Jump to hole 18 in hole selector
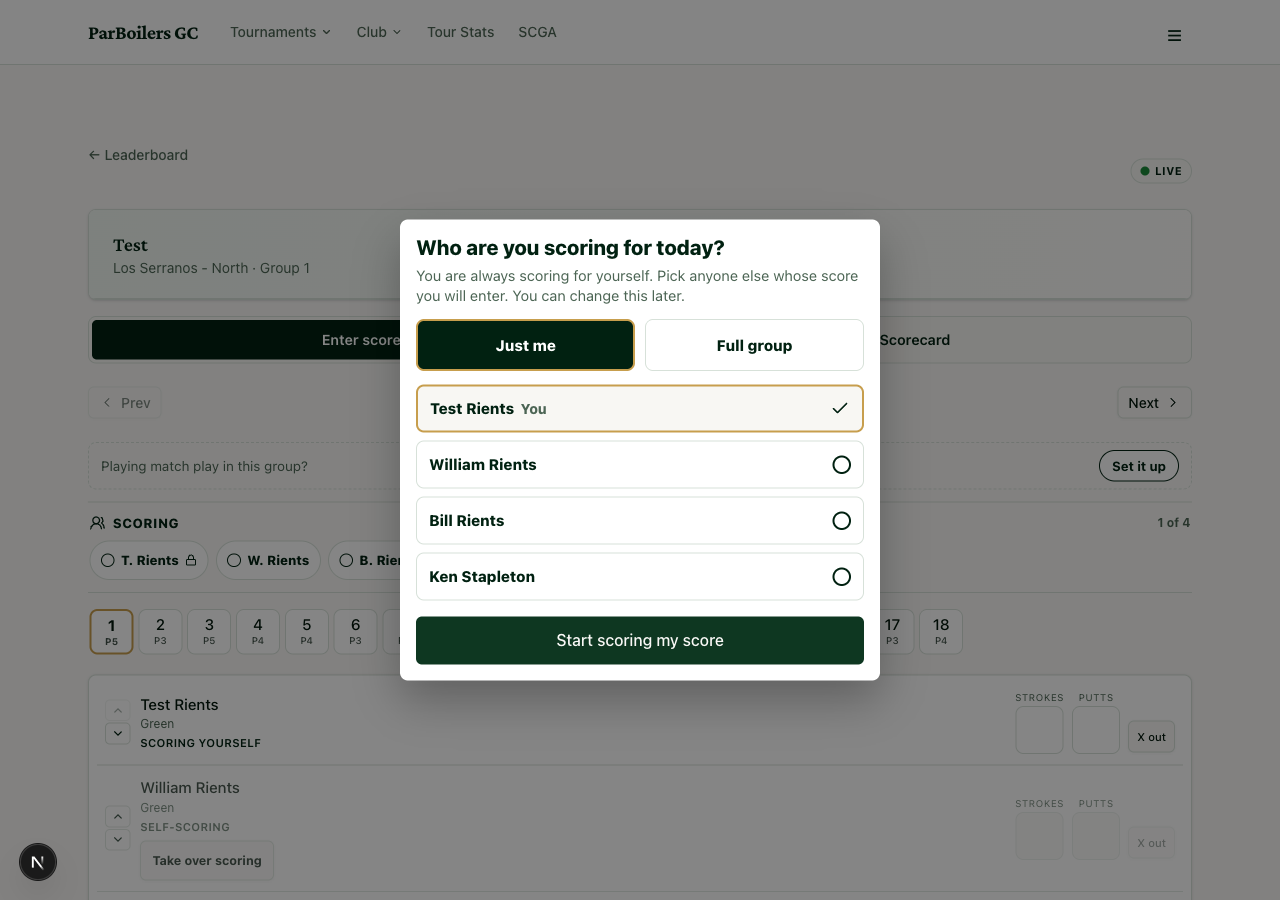The width and height of the screenshot is (1280, 900). coord(941,632)
